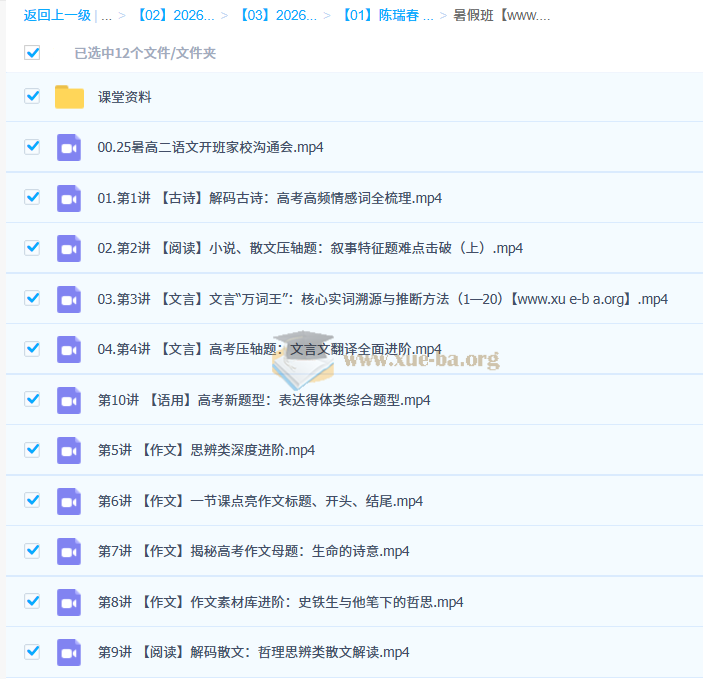Click video icon for 第6讲 作文 file
The image size is (703, 679).
(x=69, y=501)
